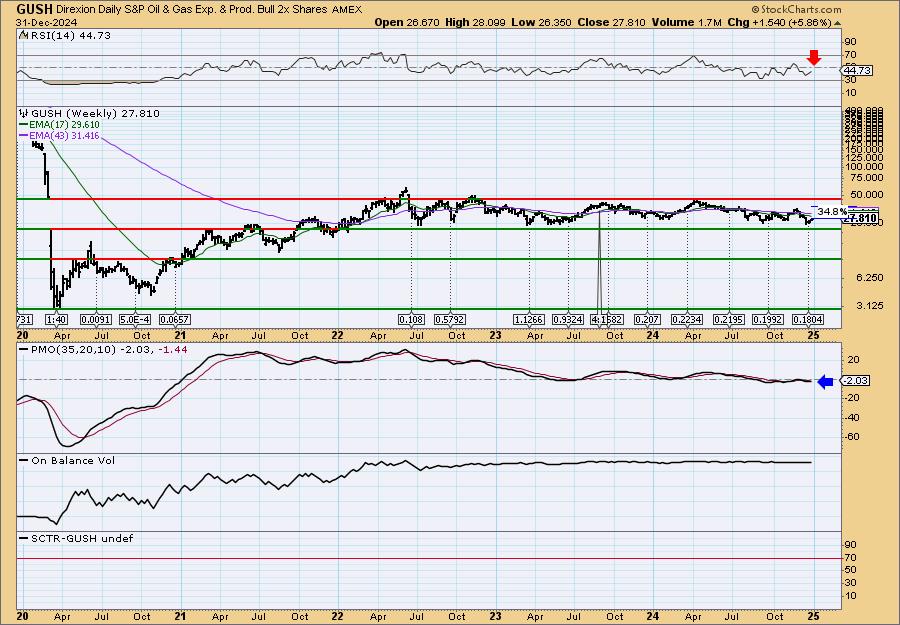Click the 27.810 last price tag on the price axis
Screen dimensions: 900x625
[861, 218]
